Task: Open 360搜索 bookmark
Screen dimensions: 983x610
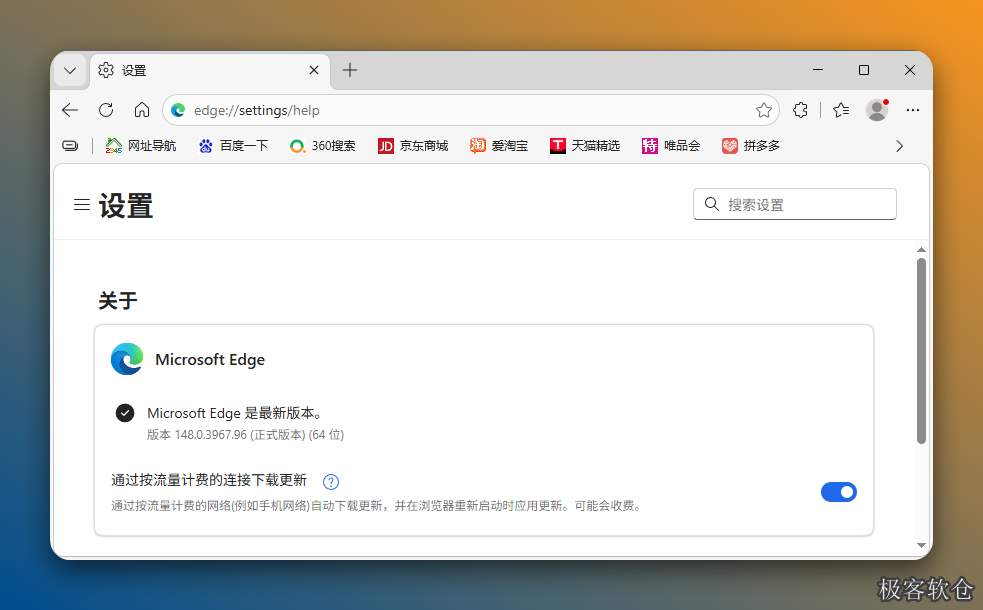Action: [323, 146]
